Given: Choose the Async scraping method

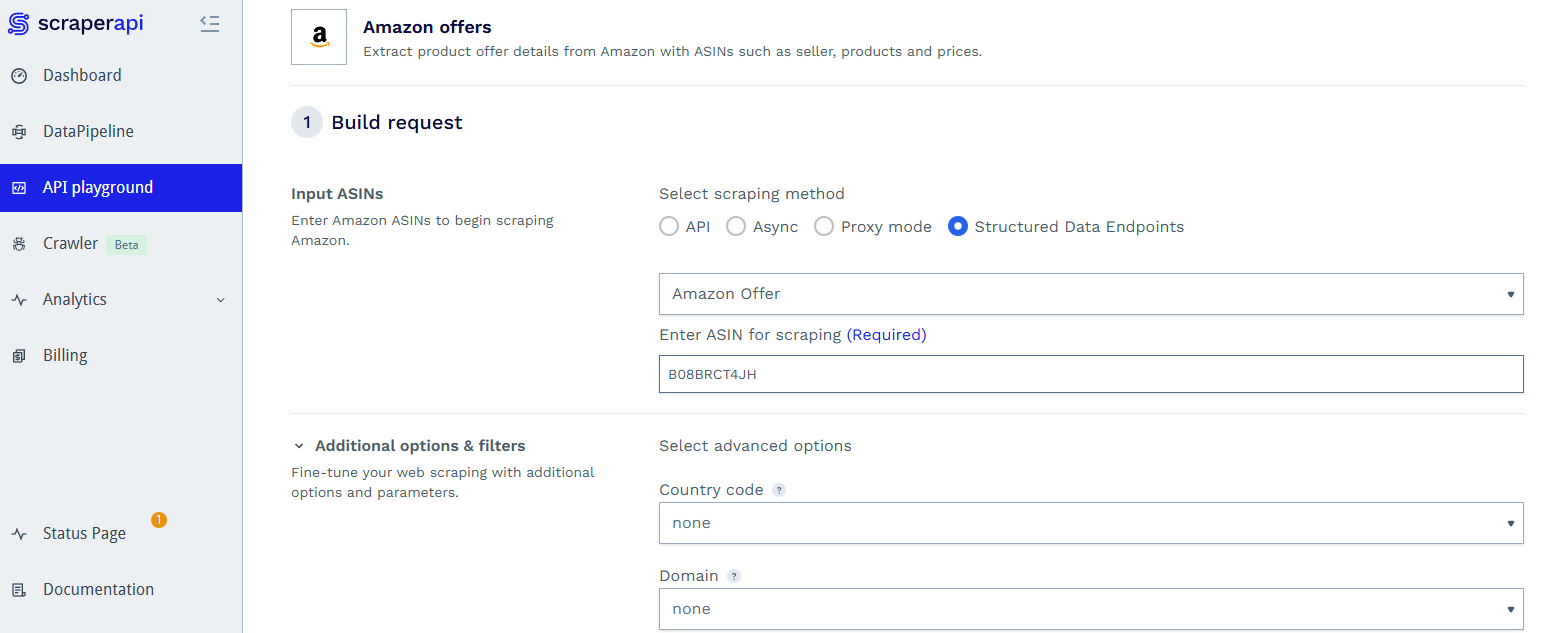Looking at the screenshot, I should [737, 226].
